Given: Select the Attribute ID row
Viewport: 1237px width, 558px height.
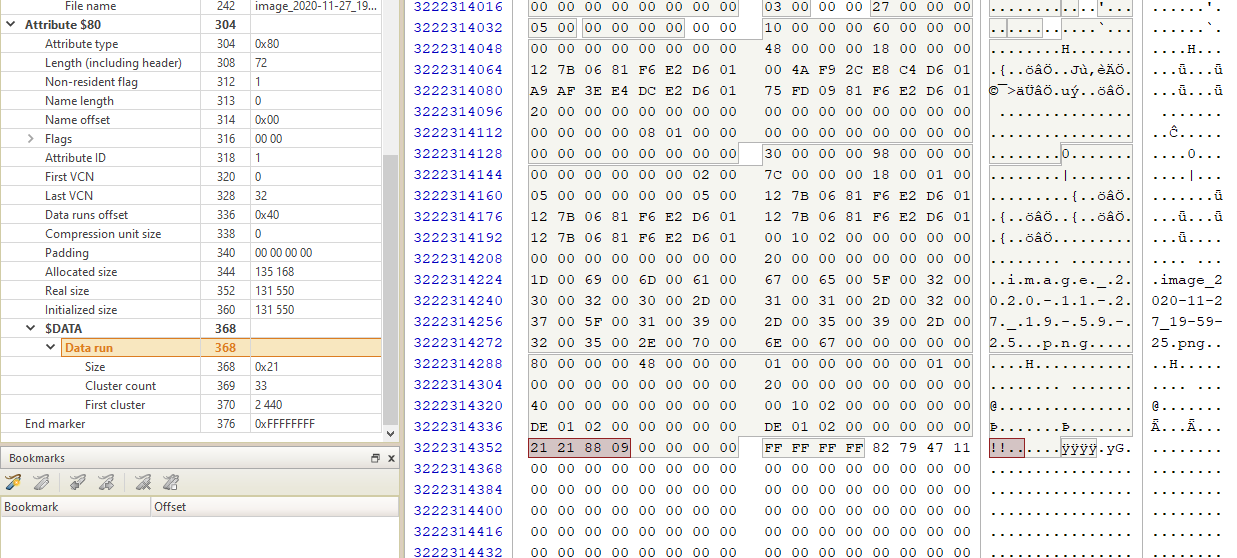Looking at the screenshot, I should 191,158.
